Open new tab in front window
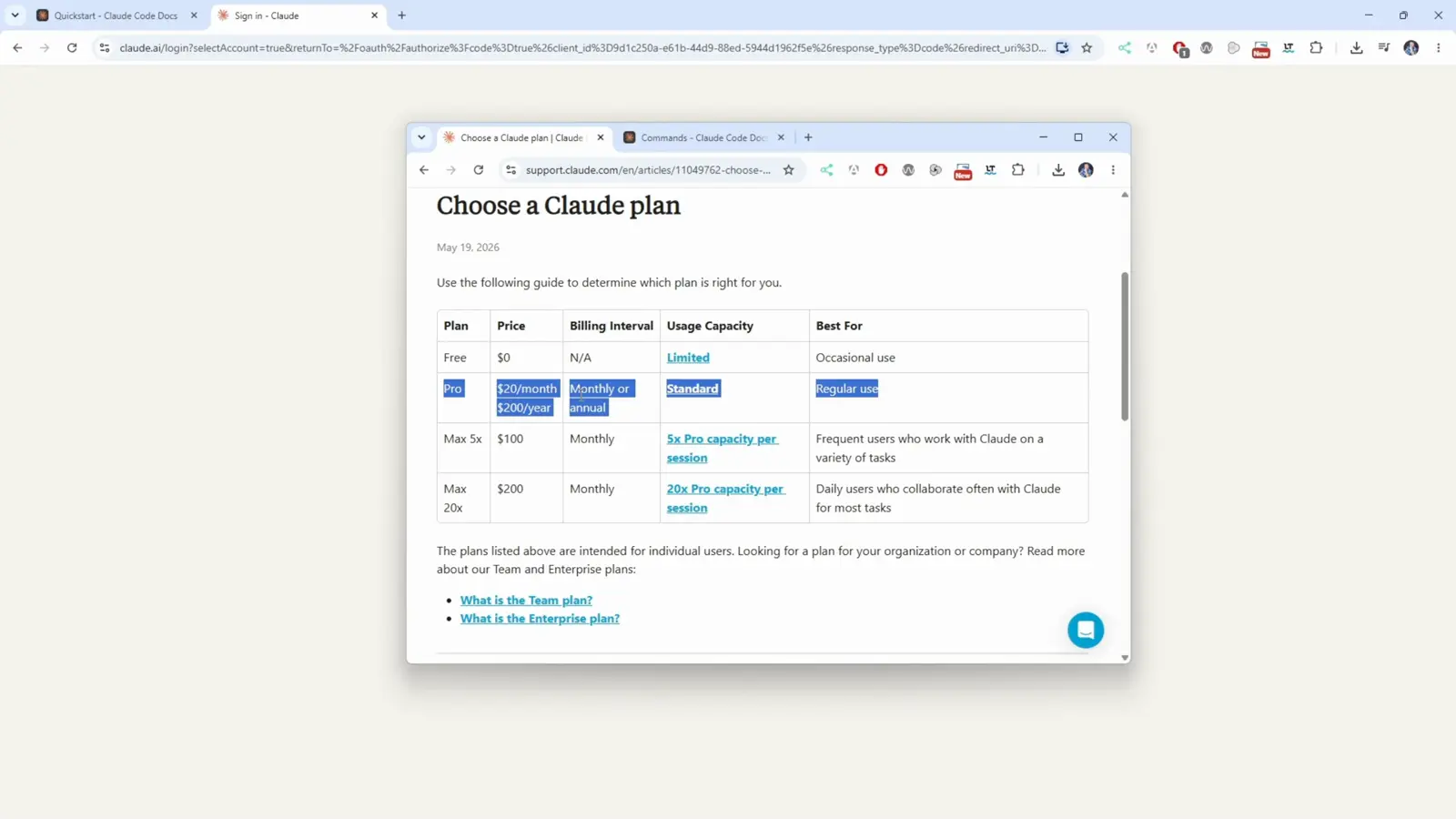Viewport: 1456px width, 819px height. (x=808, y=137)
